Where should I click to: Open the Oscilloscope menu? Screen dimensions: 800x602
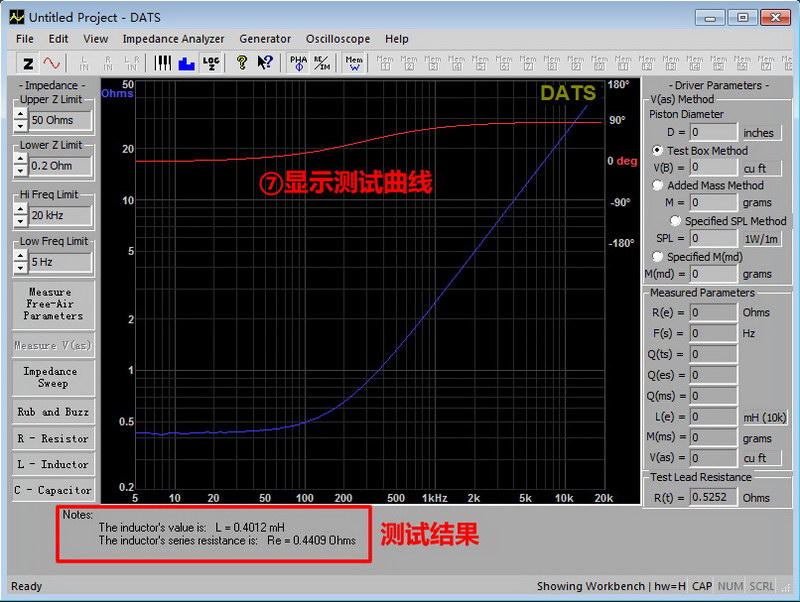(x=337, y=39)
